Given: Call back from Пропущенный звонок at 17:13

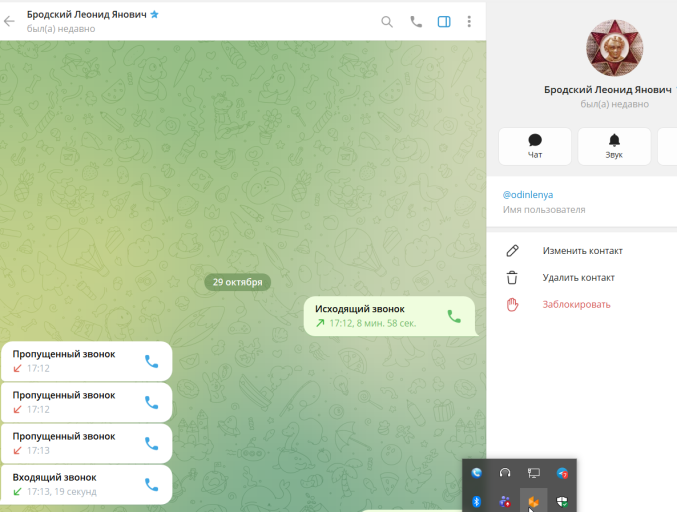Looking at the screenshot, I should (151, 443).
